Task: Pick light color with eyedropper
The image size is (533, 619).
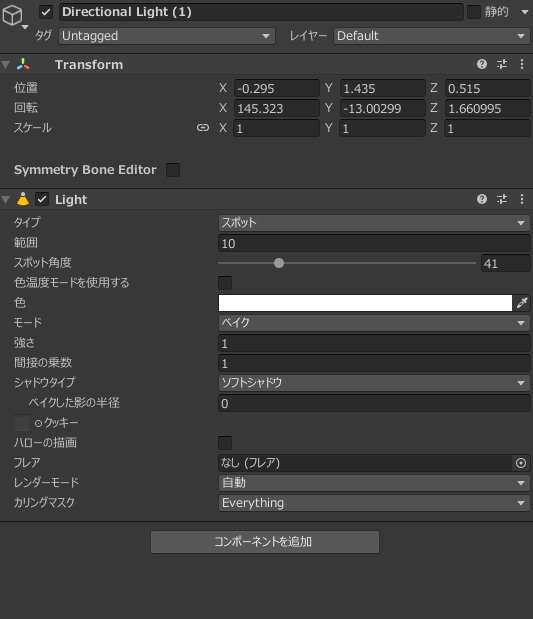Action: [x=522, y=303]
